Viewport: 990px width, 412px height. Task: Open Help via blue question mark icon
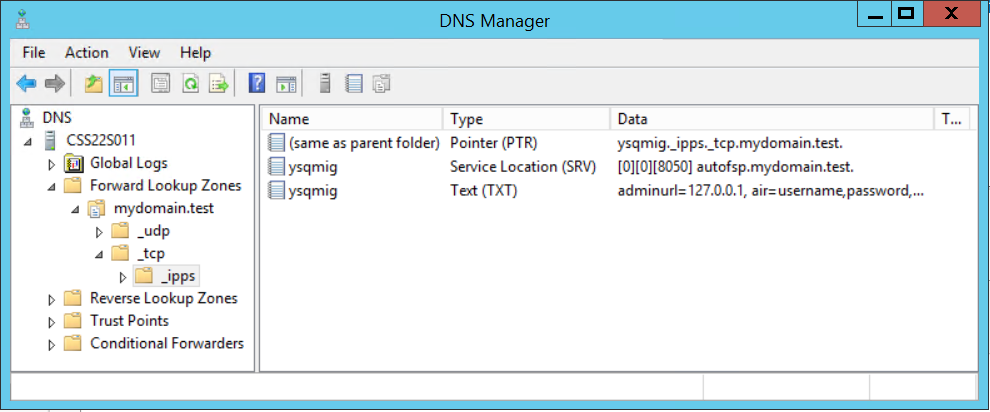[x=257, y=84]
